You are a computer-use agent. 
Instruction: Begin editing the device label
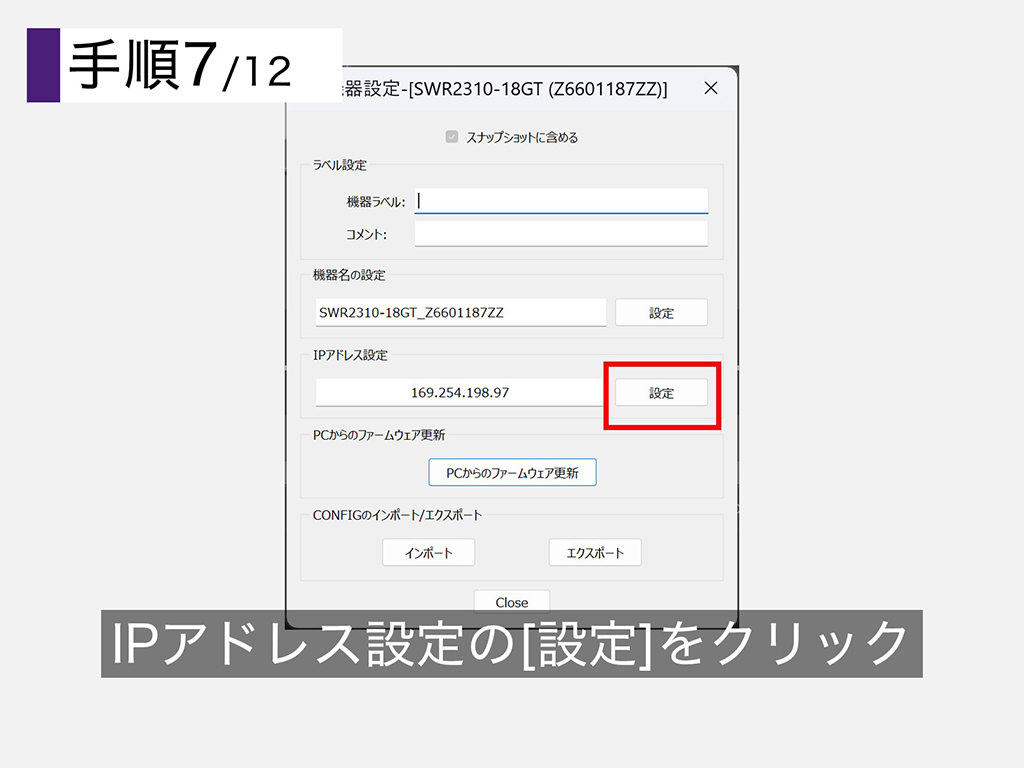pyautogui.click(x=560, y=200)
